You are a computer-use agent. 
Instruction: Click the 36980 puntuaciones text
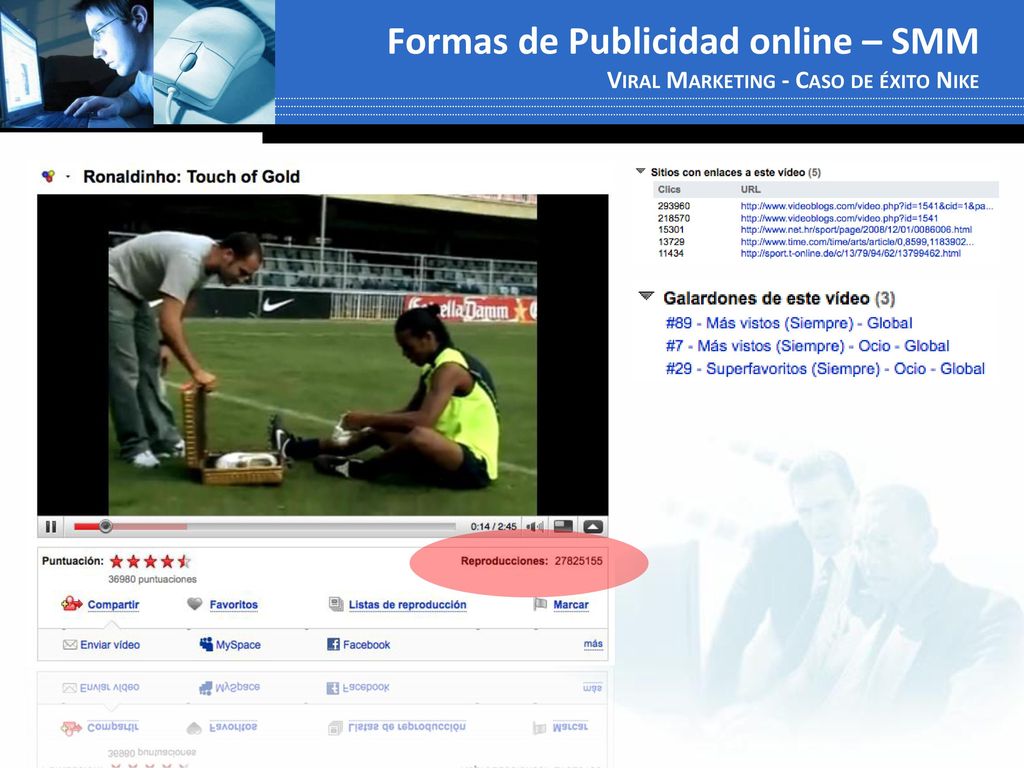pyautogui.click(x=152, y=579)
